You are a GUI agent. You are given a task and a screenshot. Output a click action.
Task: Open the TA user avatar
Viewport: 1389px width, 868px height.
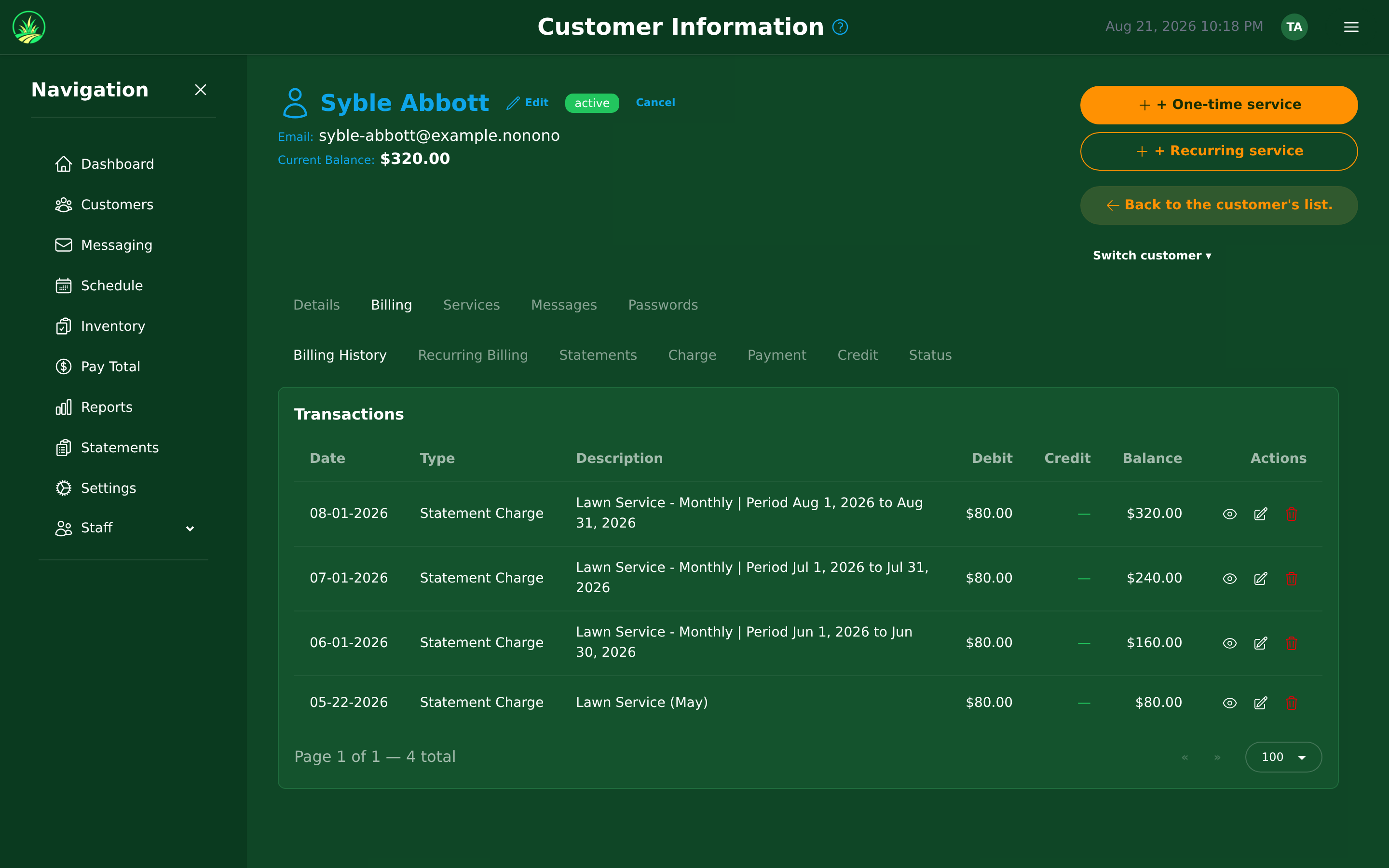pos(1294,27)
